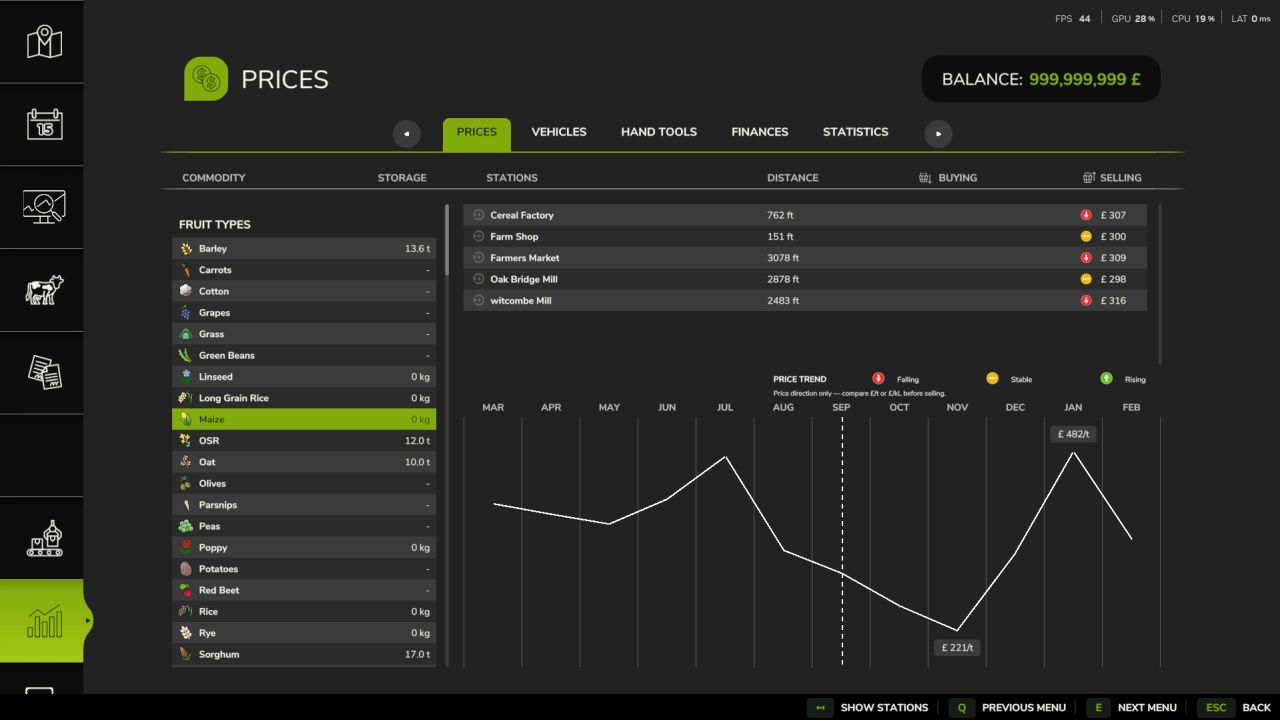The width and height of the screenshot is (1280, 720).
Task: Open the map icon in sidebar
Action: pyautogui.click(x=44, y=42)
